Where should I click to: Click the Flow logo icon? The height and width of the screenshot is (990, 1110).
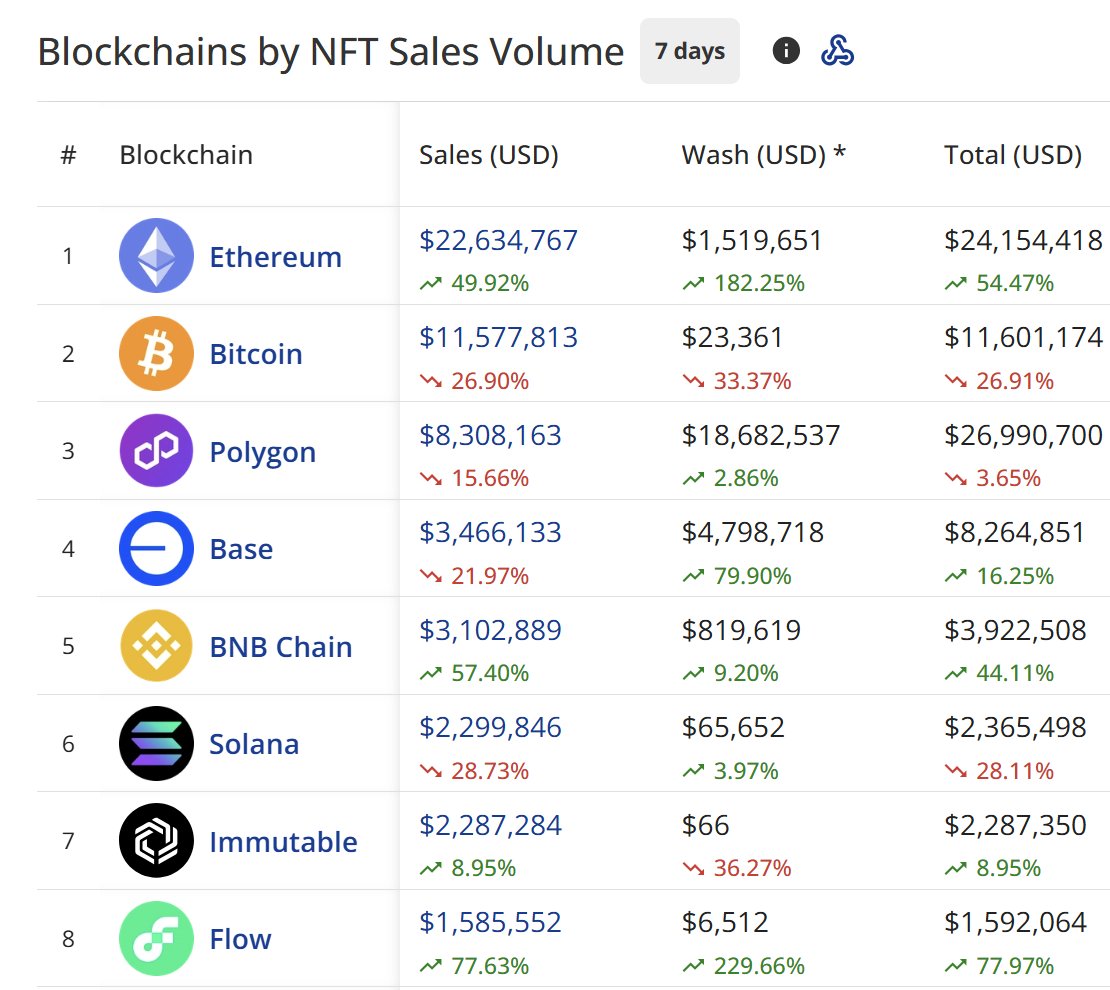pos(156,938)
